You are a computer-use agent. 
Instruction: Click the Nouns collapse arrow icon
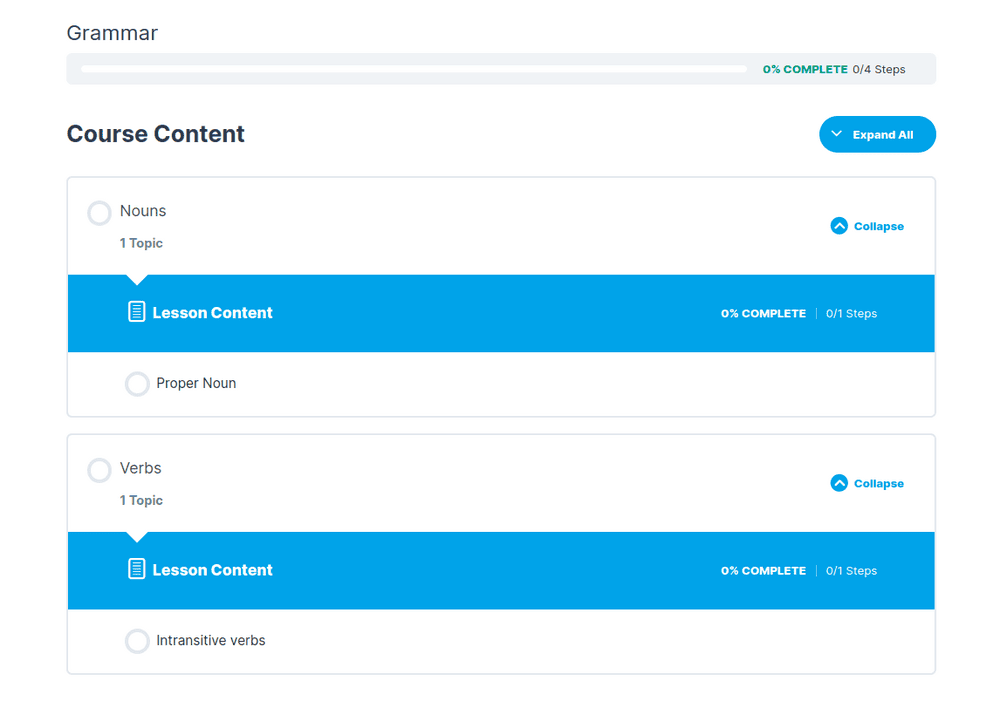(839, 226)
